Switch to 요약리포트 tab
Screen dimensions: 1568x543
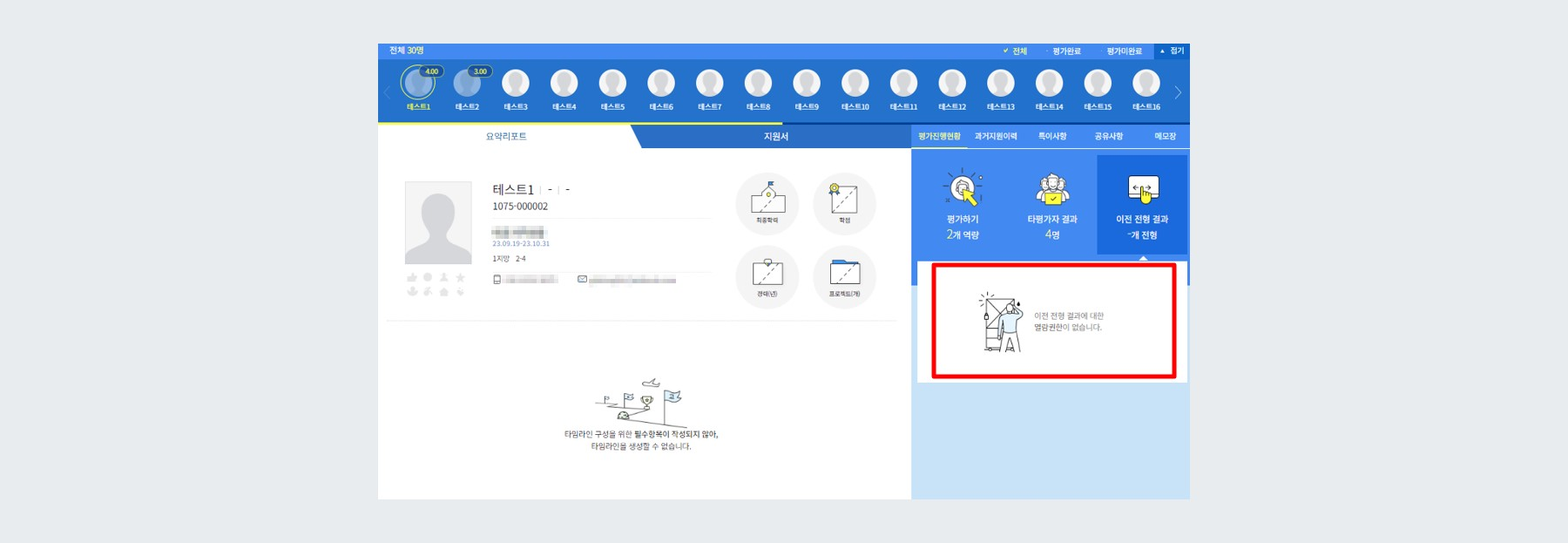click(506, 136)
